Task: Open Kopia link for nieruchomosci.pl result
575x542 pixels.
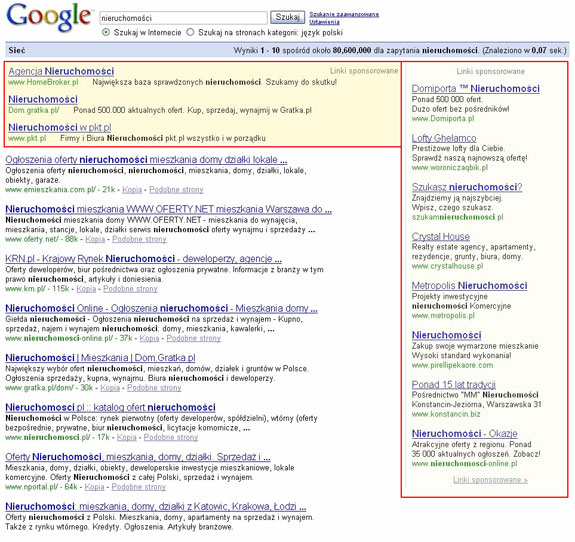Action: click(127, 437)
